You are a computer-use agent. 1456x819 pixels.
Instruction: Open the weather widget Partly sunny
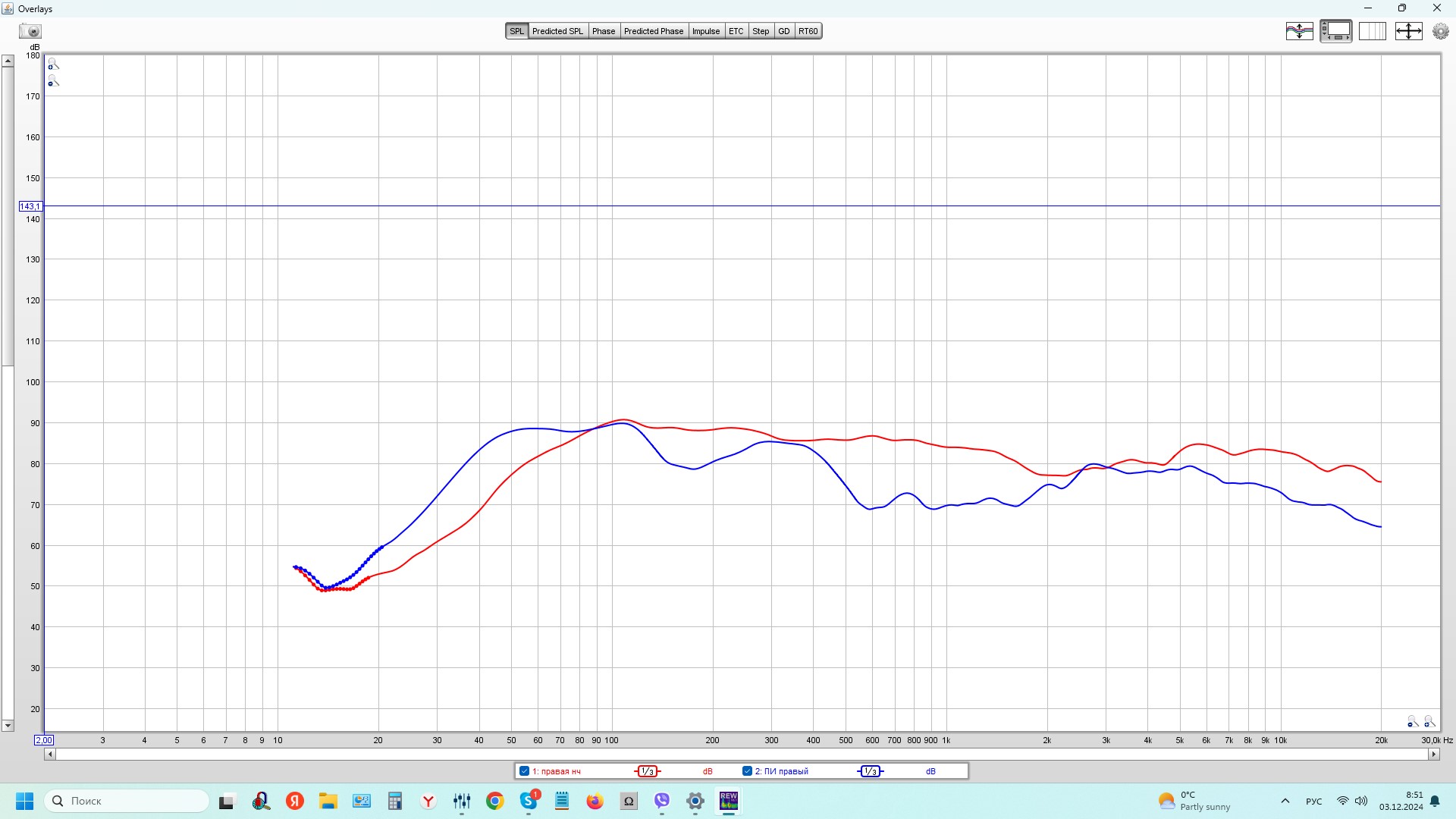pos(1195,801)
